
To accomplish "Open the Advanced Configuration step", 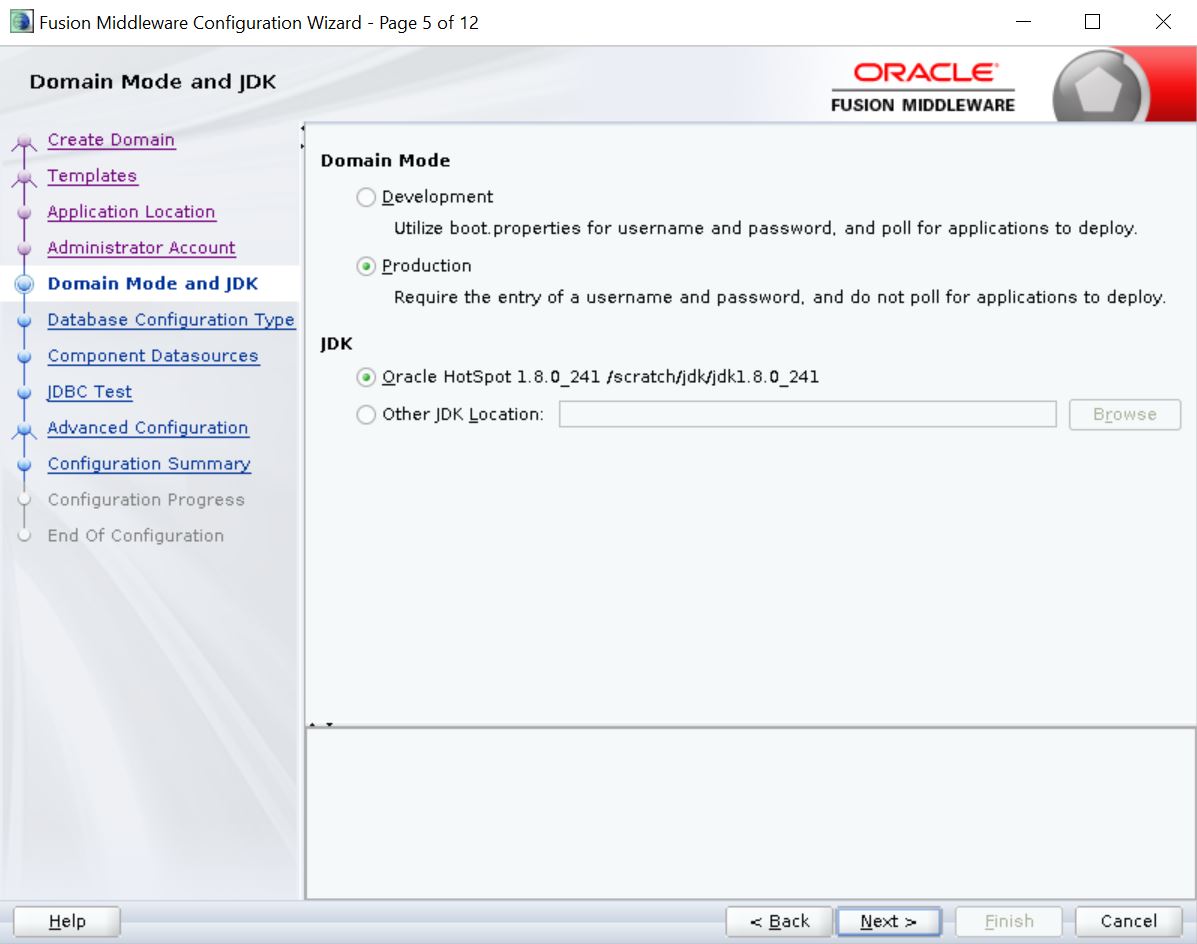I will click(148, 427).
